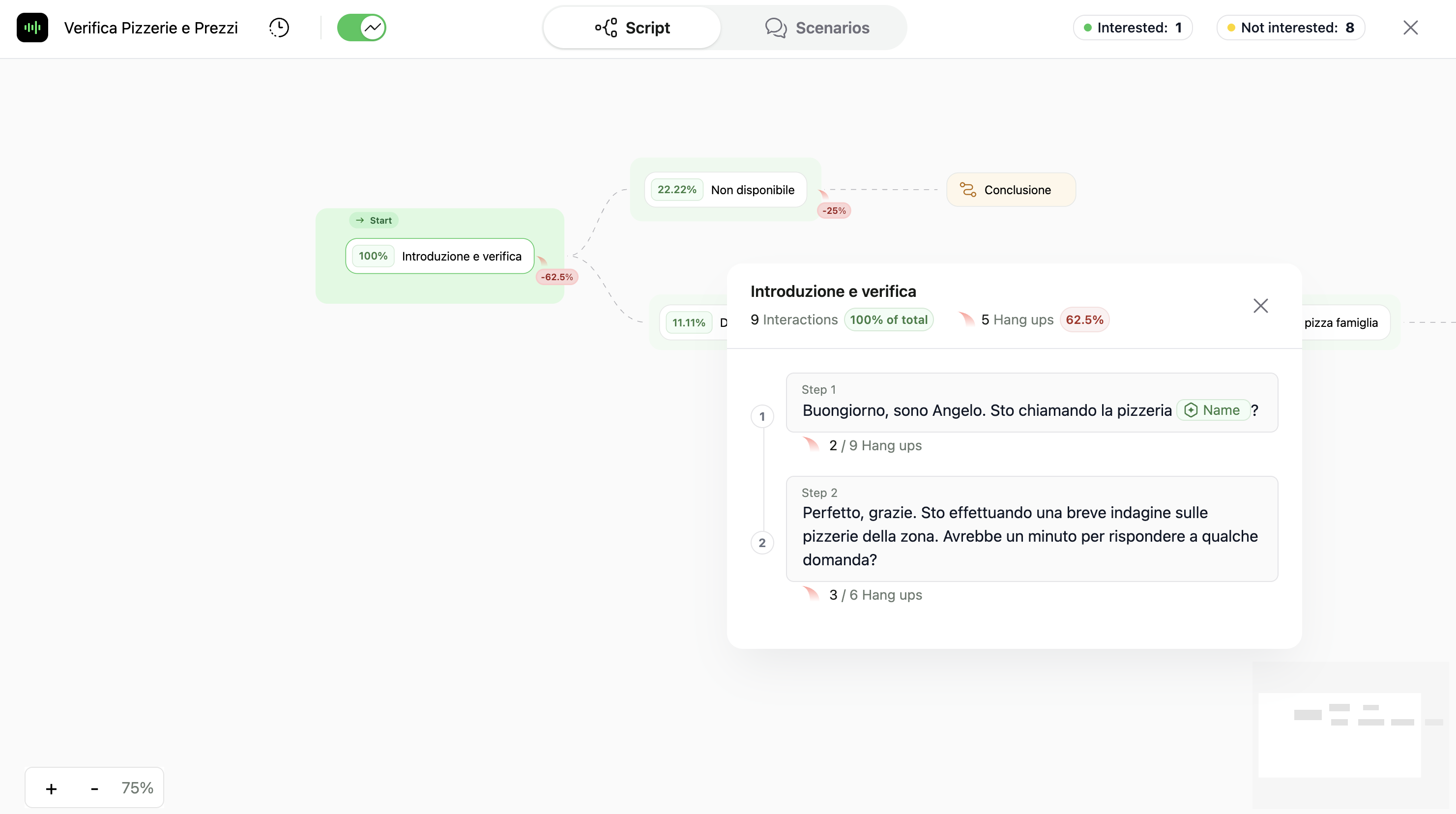Click the routing icon on the Conclusione node
Viewport: 1456px width, 814px height.
pyautogui.click(x=968, y=189)
